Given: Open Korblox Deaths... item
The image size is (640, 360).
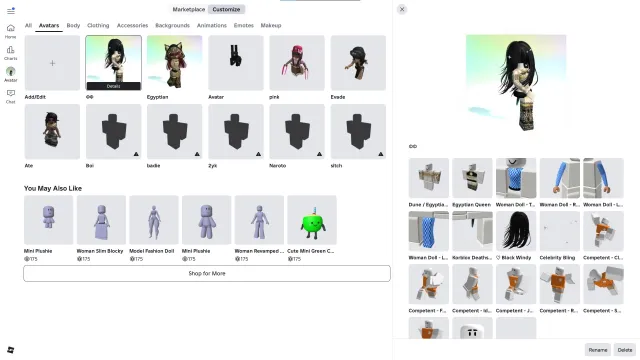Looking at the screenshot, I should [x=472, y=231].
